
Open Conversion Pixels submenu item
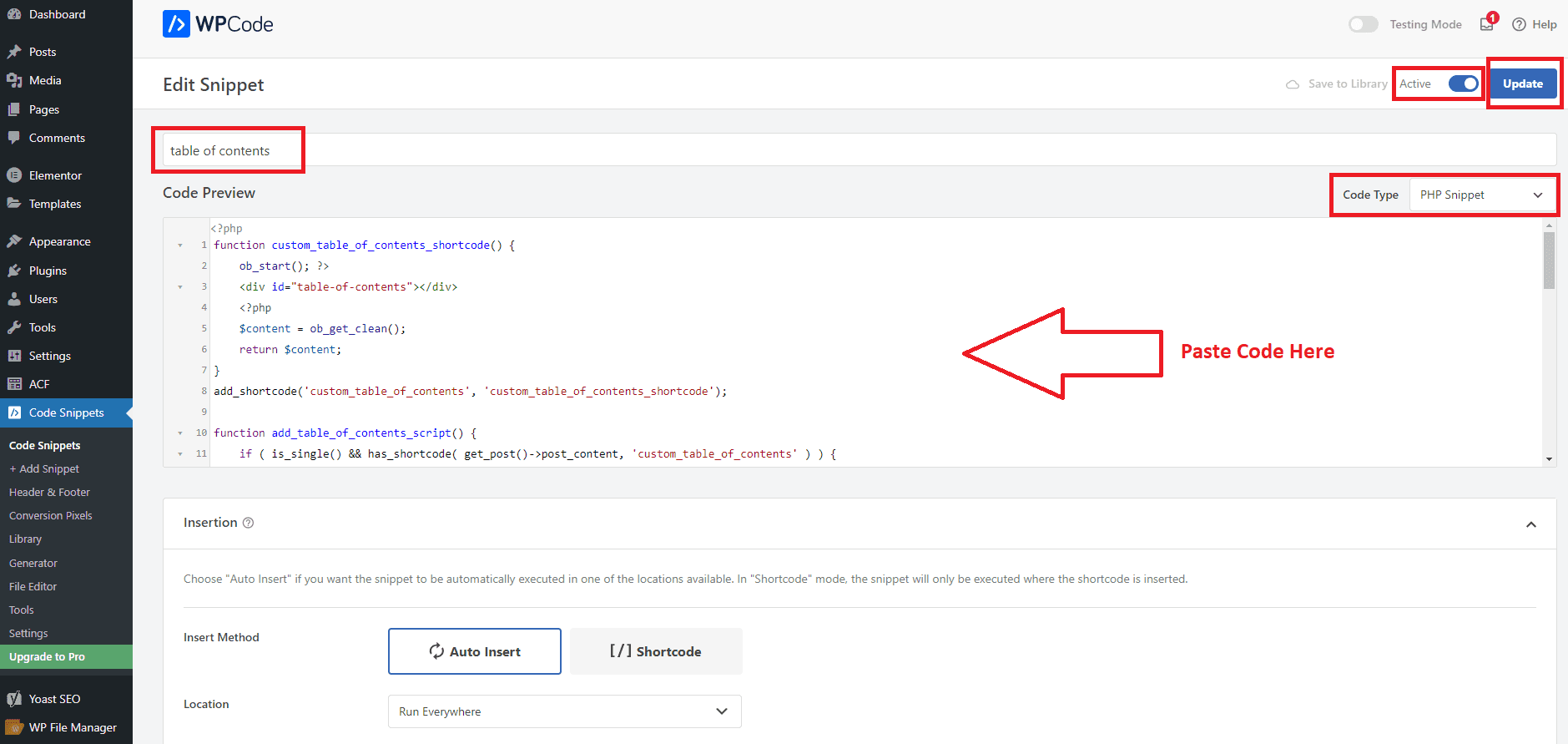[50, 516]
